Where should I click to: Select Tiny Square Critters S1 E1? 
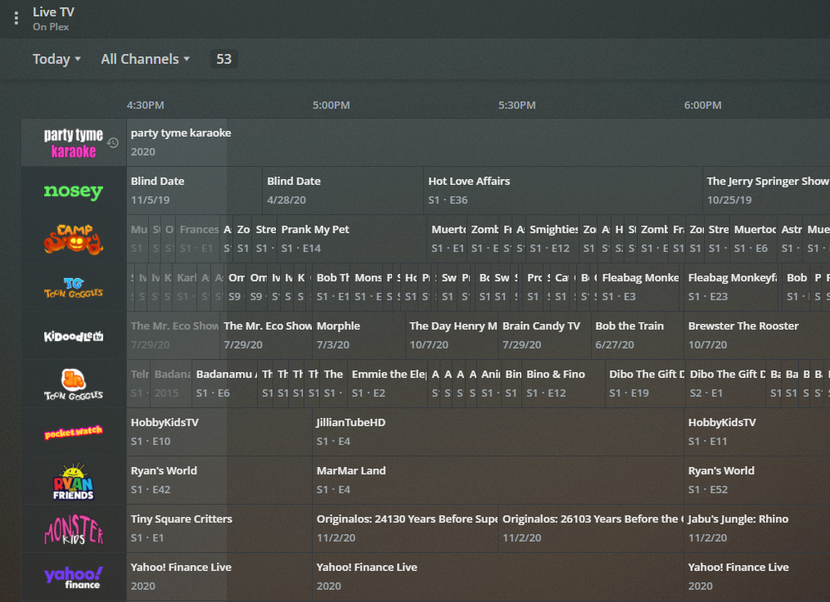click(219, 528)
